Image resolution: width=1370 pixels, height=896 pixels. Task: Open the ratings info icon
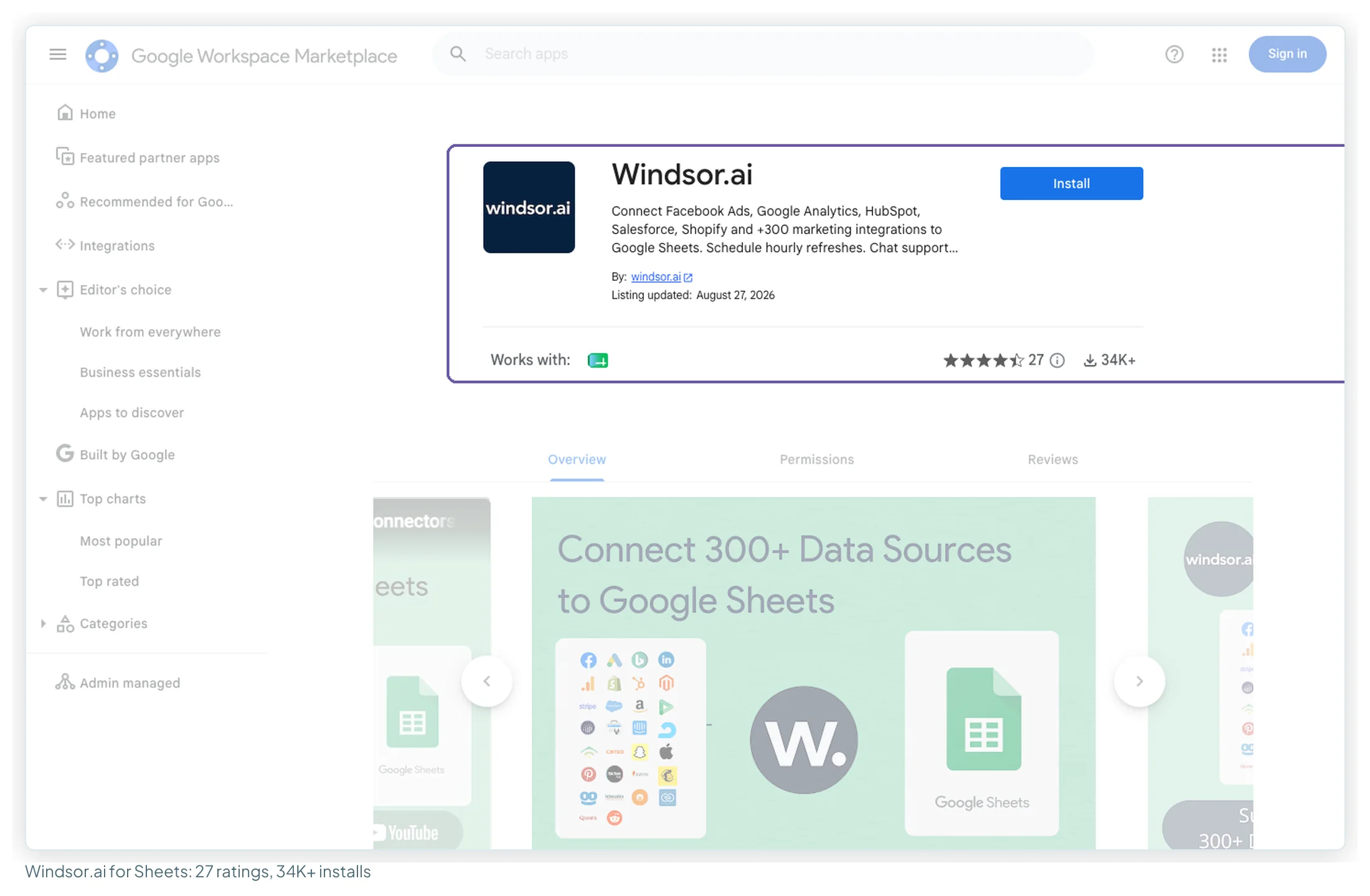pyautogui.click(x=1057, y=360)
